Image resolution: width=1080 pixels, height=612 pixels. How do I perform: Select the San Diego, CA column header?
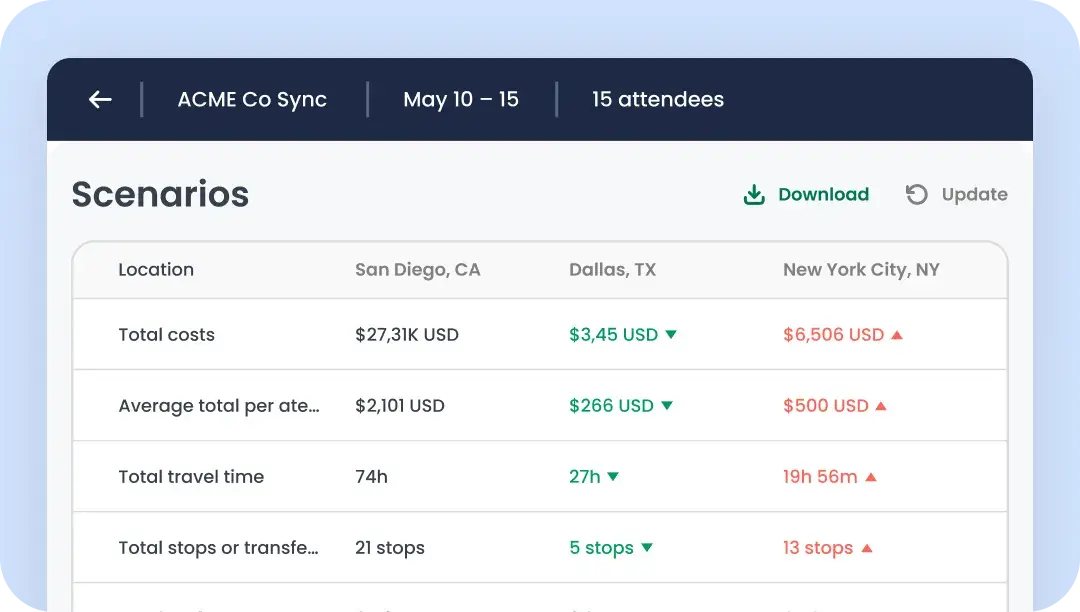[x=417, y=270]
